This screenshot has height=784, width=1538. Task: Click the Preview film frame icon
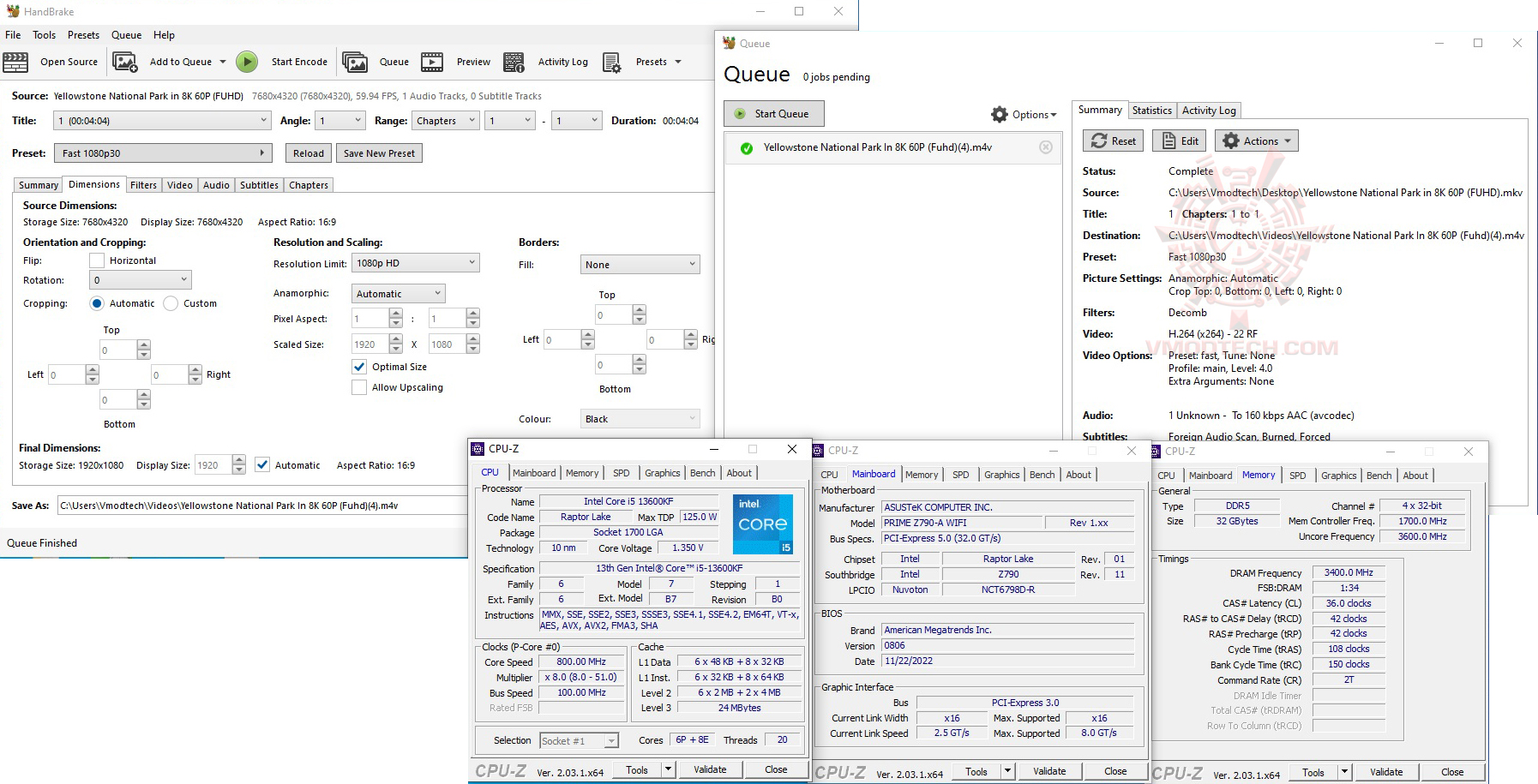(432, 62)
